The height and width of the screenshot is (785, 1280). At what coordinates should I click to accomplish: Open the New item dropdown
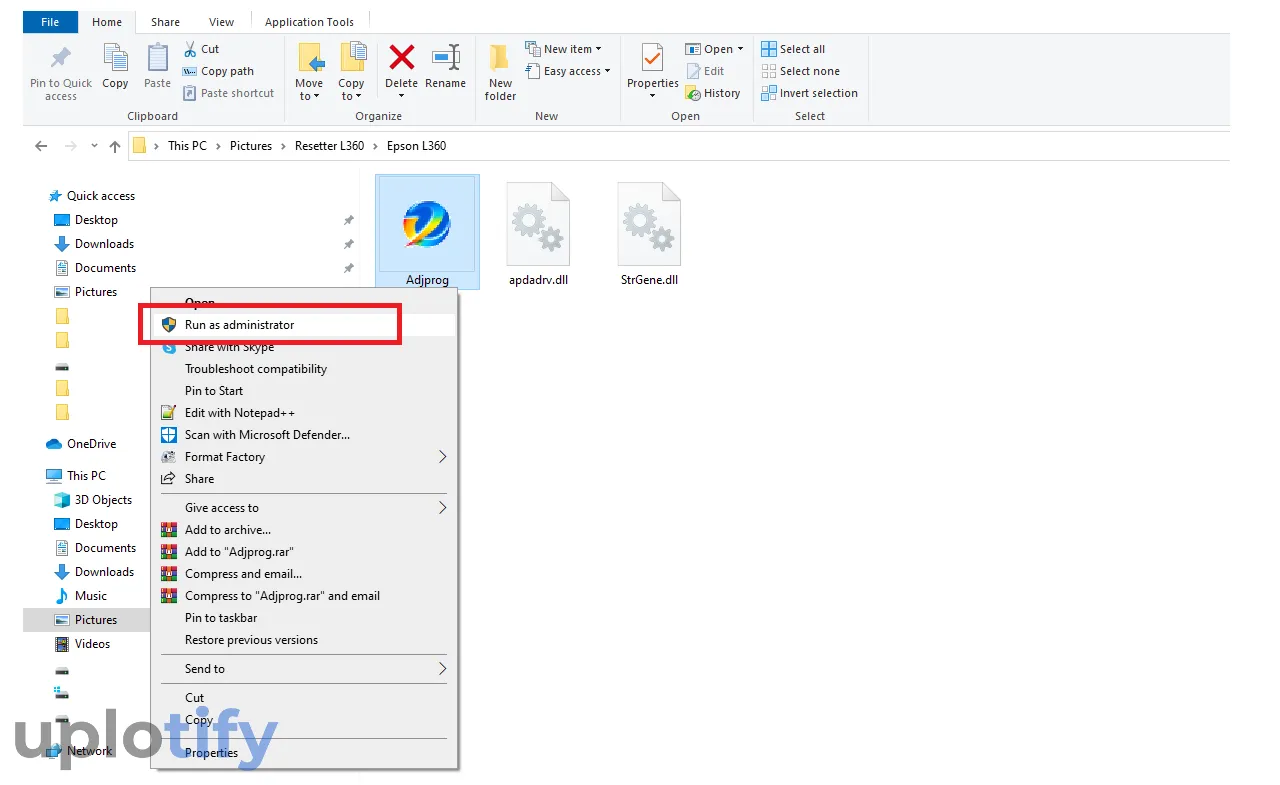coord(563,49)
